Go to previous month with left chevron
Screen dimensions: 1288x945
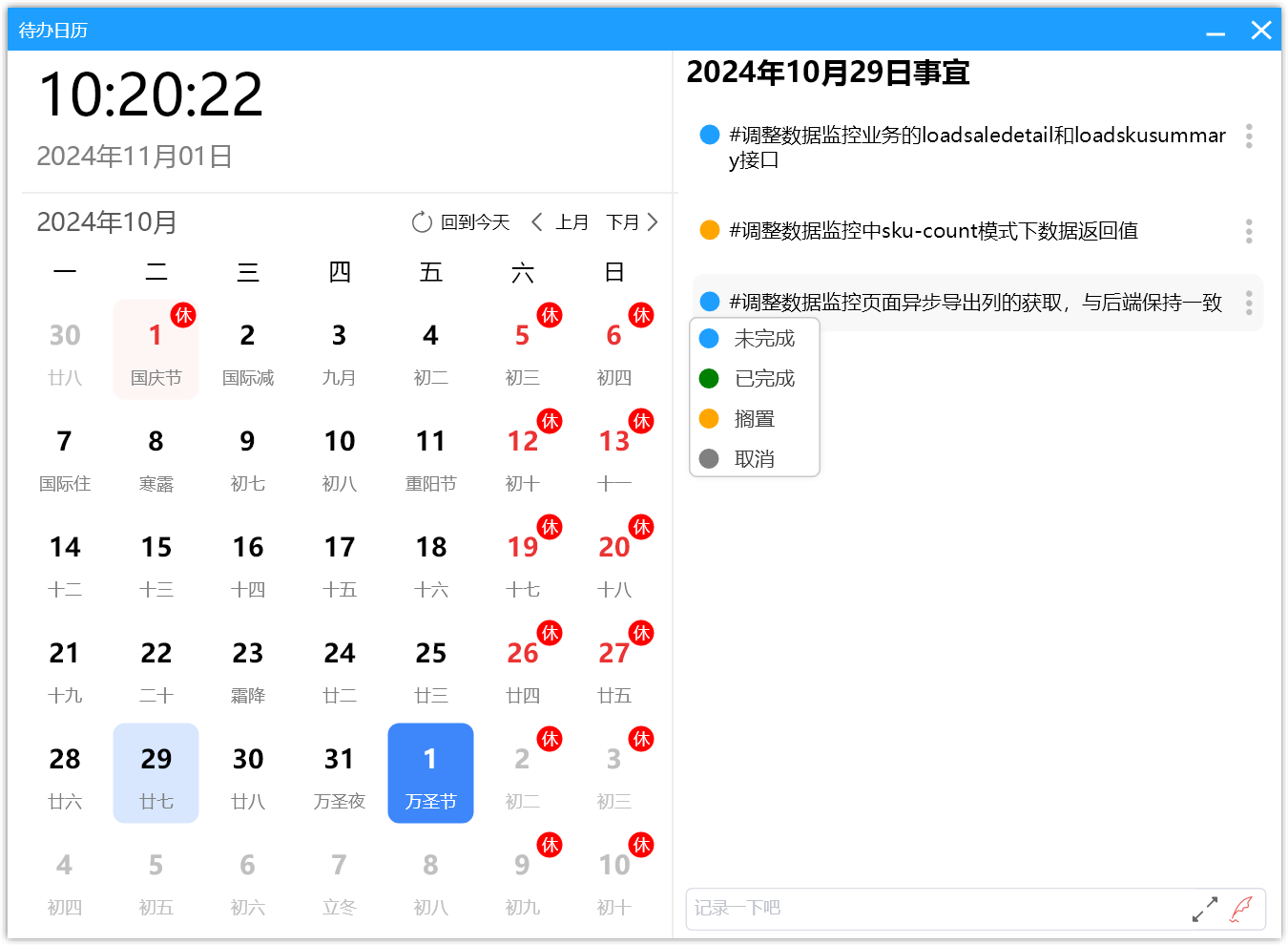537,222
